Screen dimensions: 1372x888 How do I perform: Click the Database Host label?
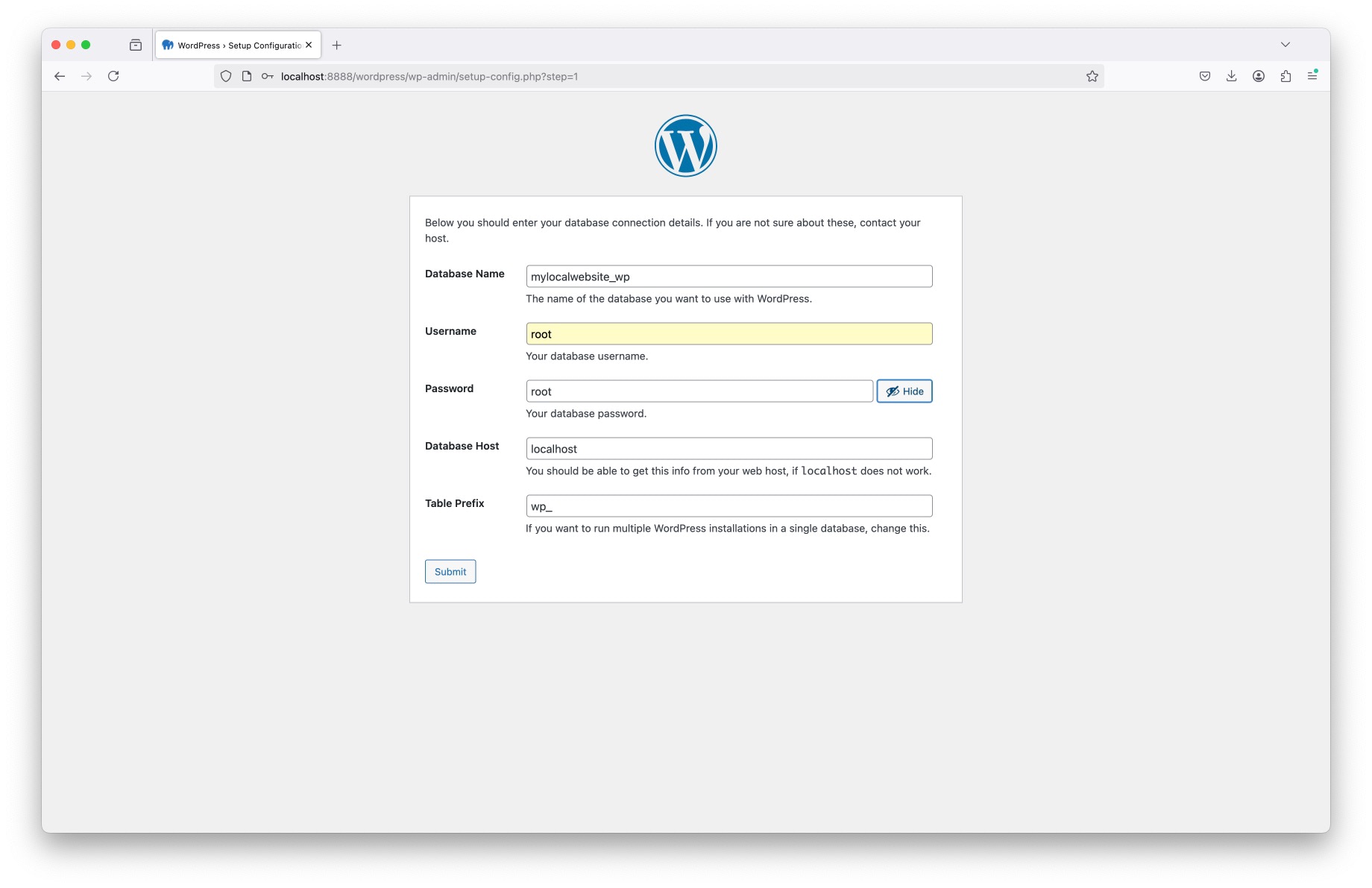pos(462,446)
